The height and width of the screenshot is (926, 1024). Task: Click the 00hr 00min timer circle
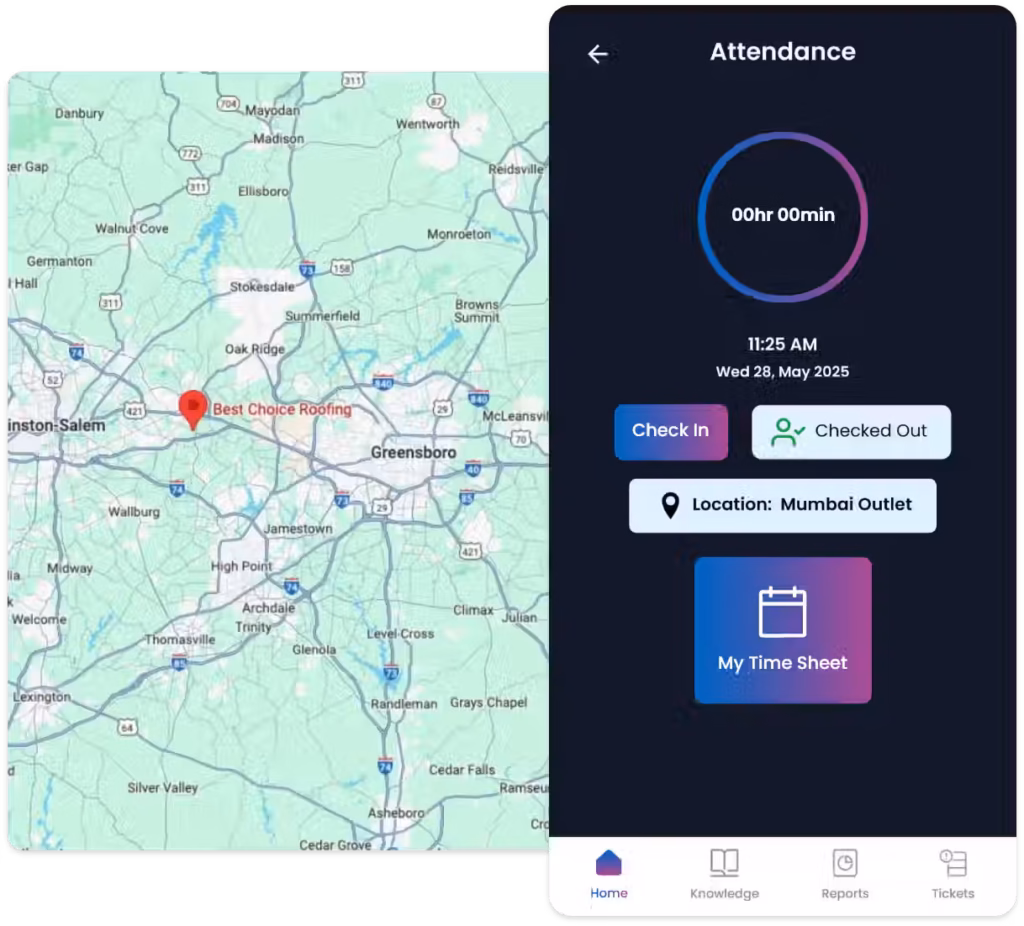(x=782, y=217)
